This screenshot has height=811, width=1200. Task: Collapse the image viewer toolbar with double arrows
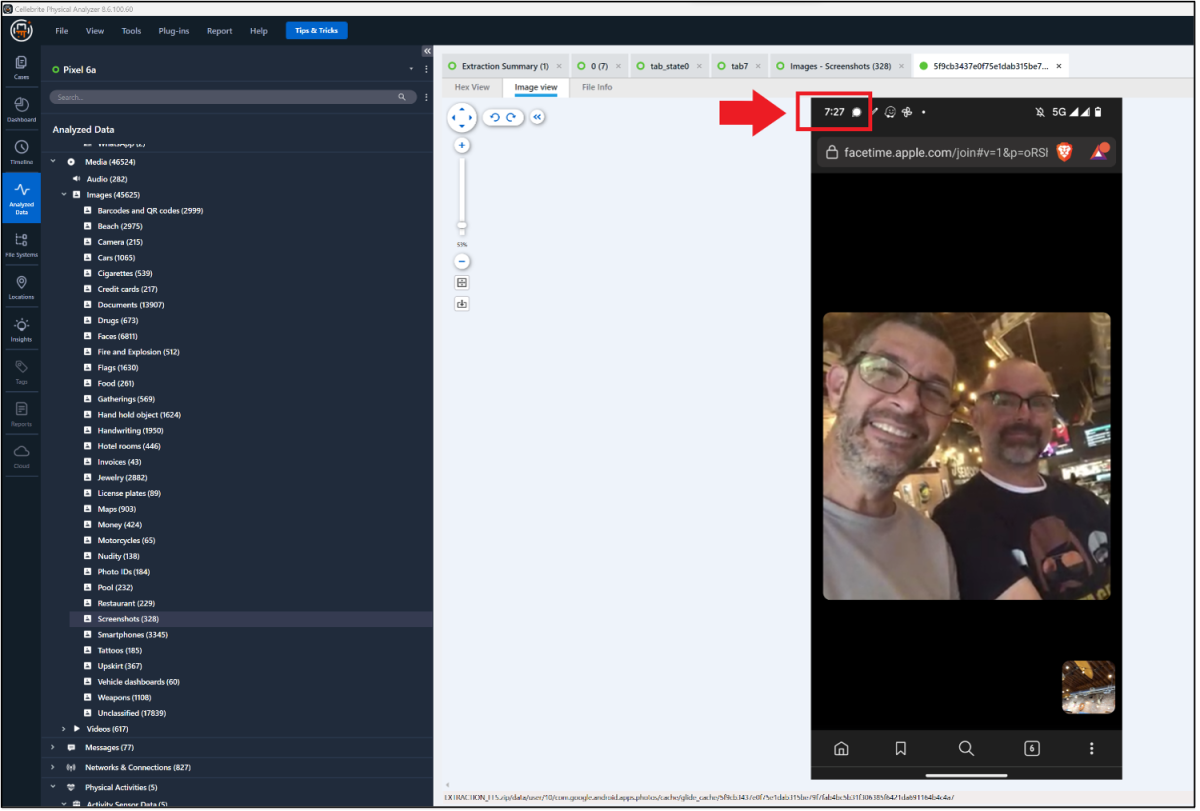536,117
